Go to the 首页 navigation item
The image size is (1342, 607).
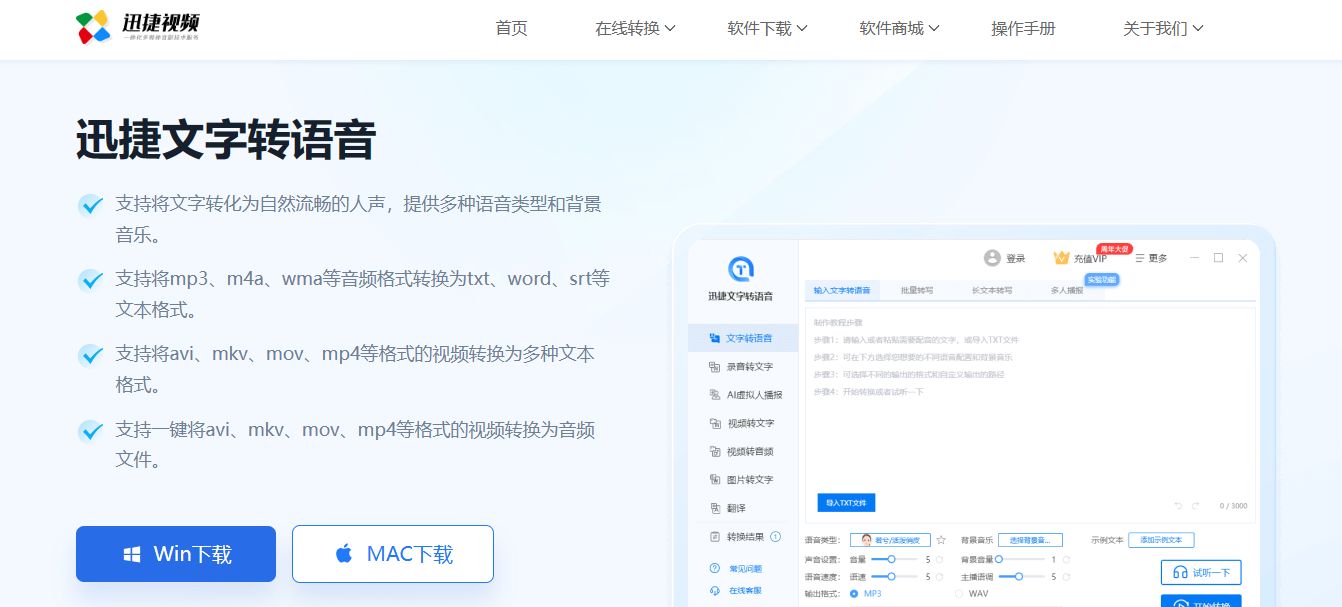point(511,28)
